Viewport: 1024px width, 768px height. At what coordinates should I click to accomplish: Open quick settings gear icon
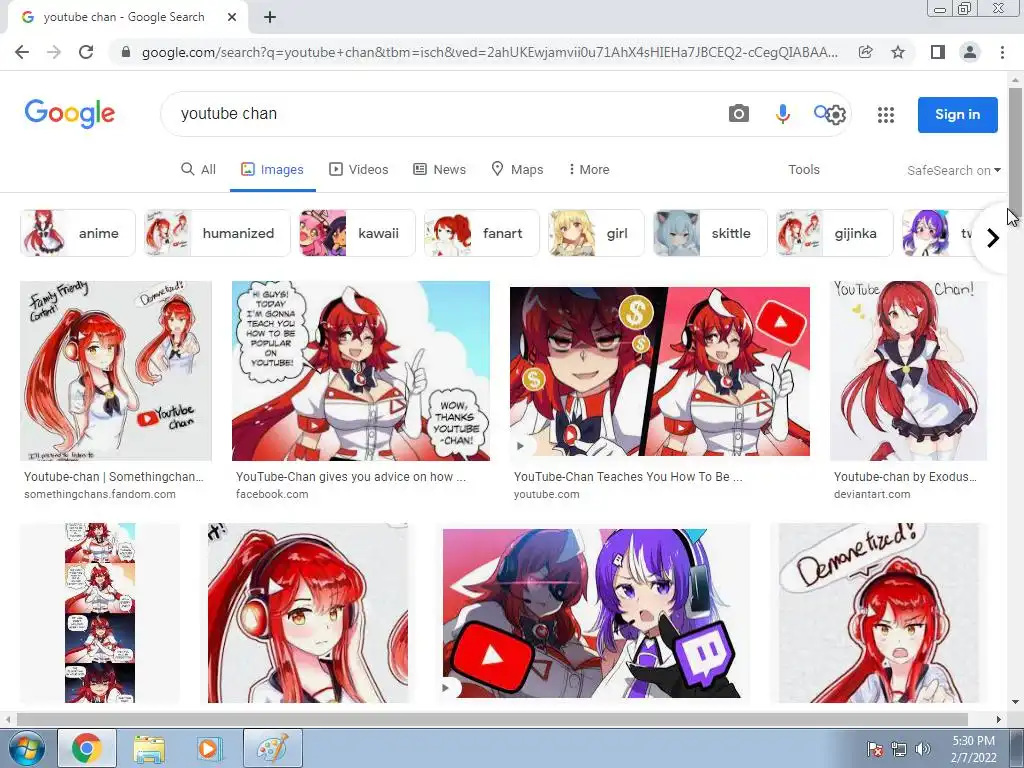coord(836,115)
